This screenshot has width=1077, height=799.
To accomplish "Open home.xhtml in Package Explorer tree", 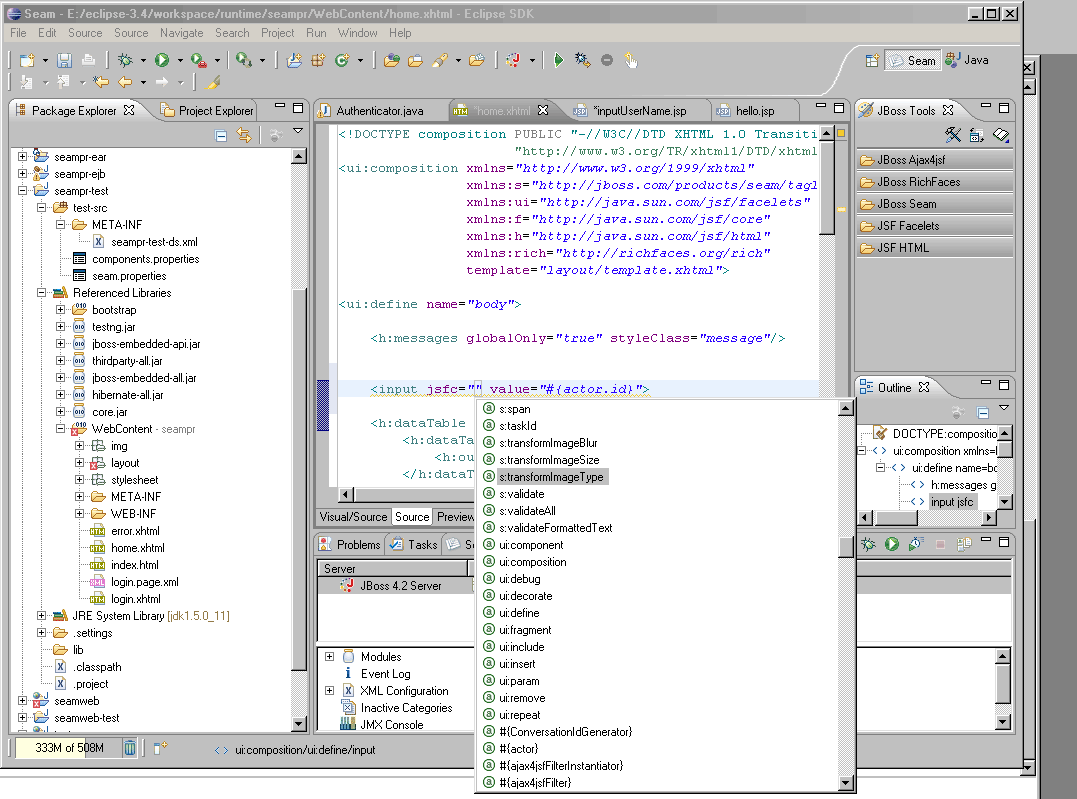I will click(138, 548).
